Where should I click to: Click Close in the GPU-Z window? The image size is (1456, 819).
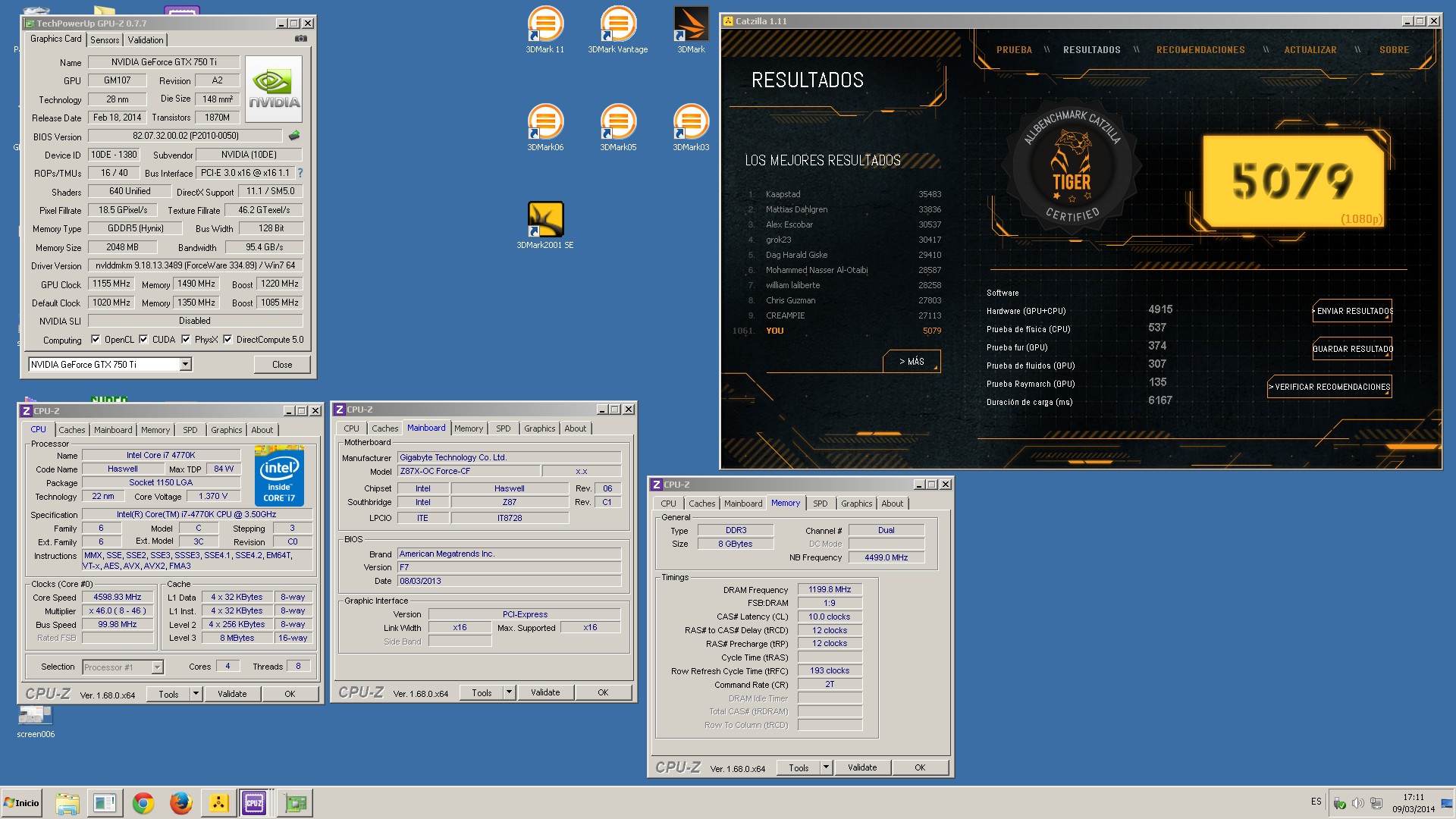(x=282, y=365)
